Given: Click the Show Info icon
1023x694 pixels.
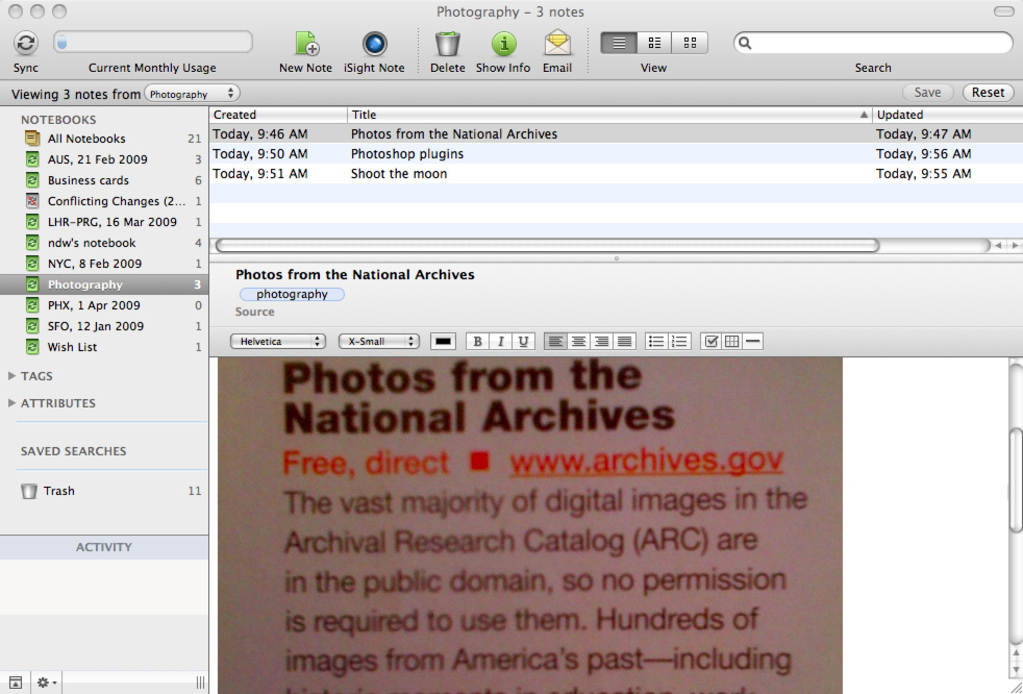Looking at the screenshot, I should click(x=503, y=44).
